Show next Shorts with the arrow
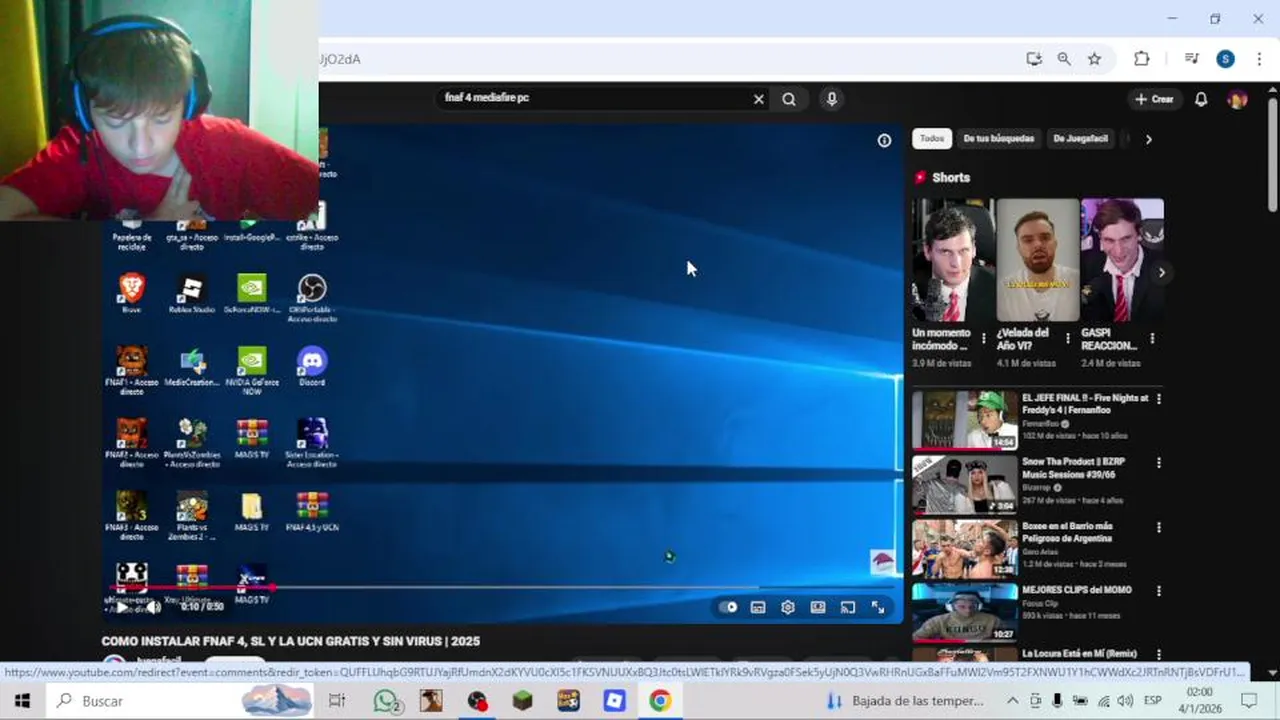1280x720 pixels. coord(1161,272)
